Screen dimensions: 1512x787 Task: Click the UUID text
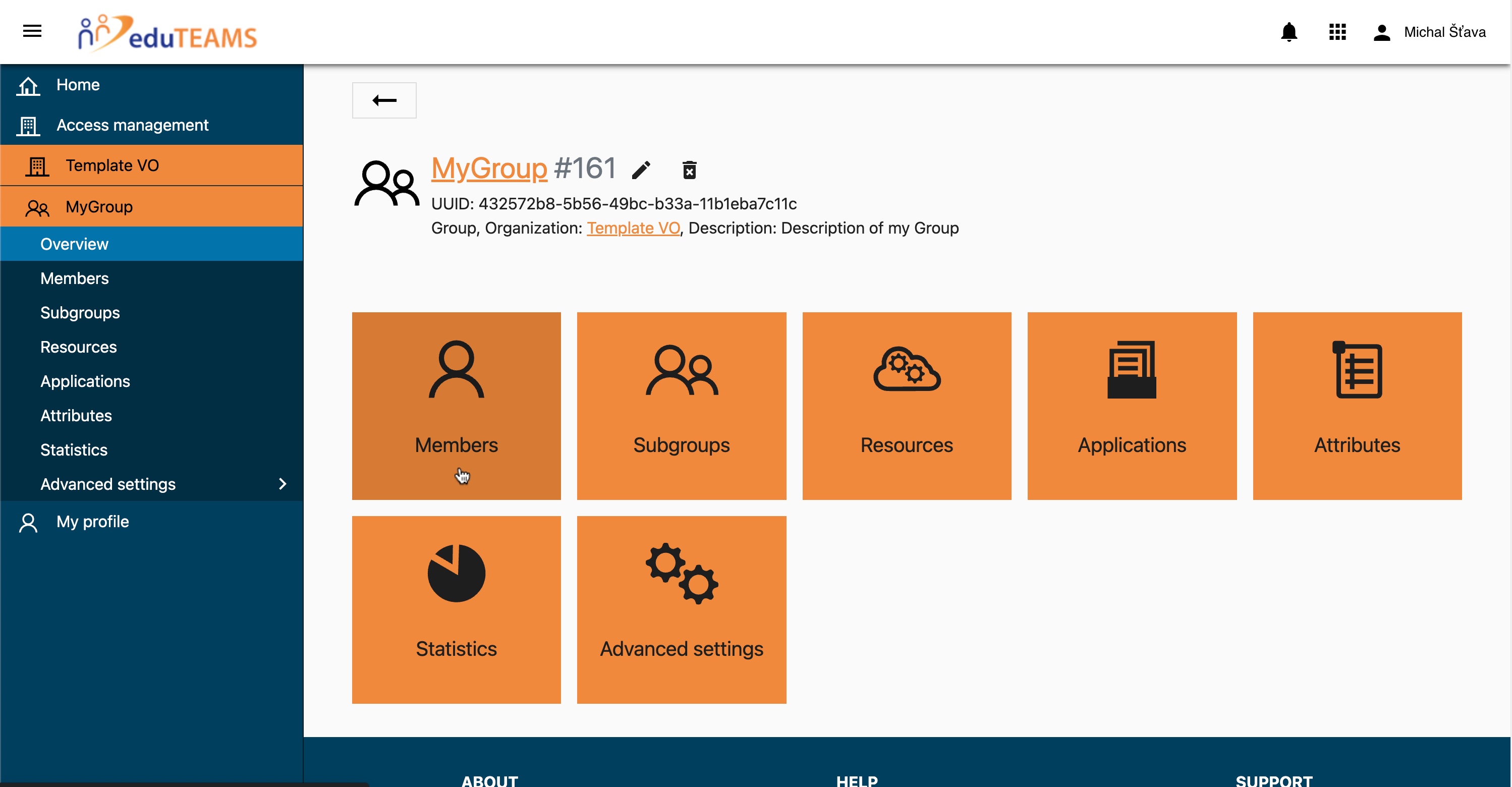pyautogui.click(x=613, y=204)
